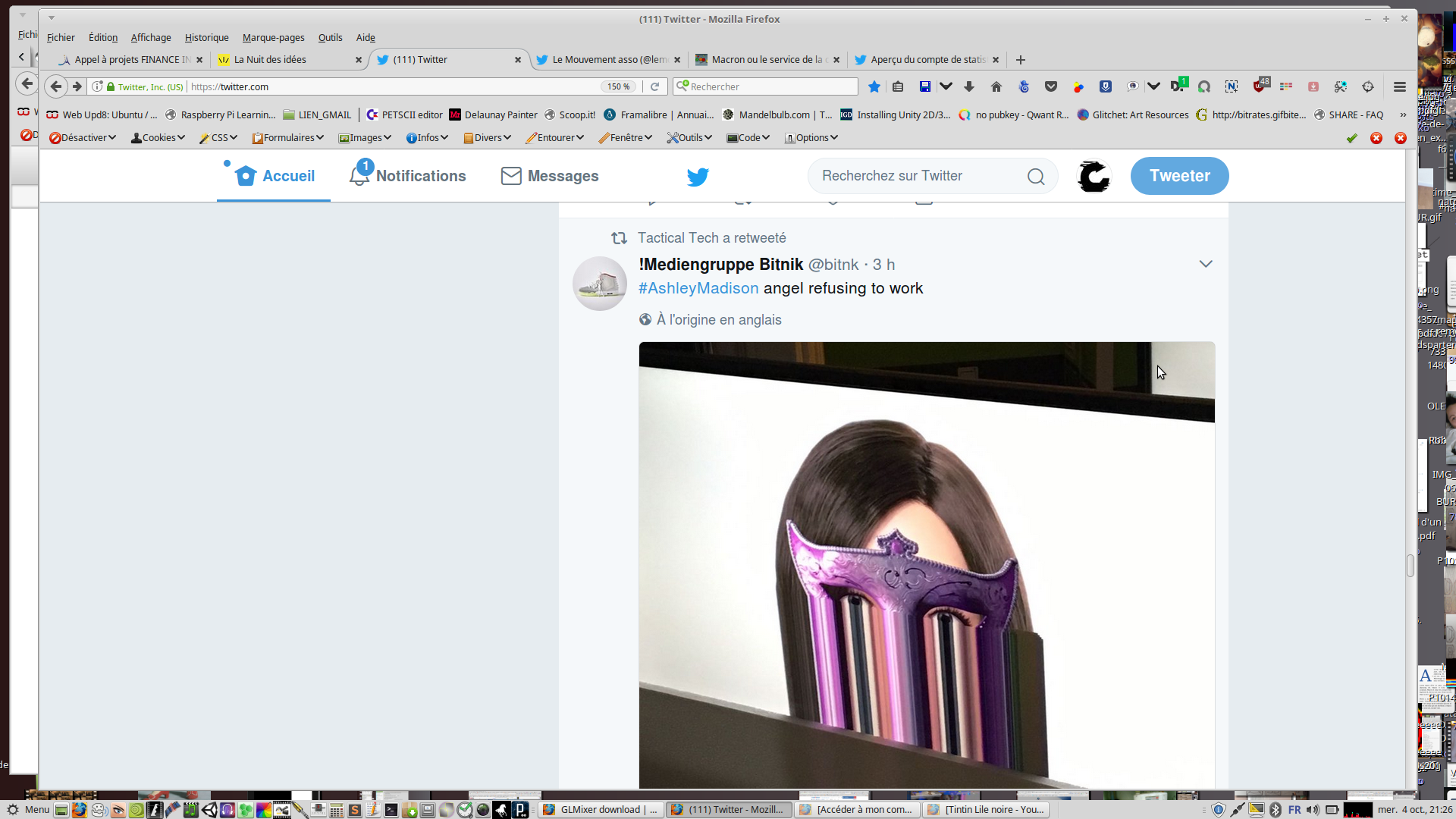This screenshot has width=1456, height=819.
Task: Click the page zoom 150 % indicator
Action: [x=618, y=86]
